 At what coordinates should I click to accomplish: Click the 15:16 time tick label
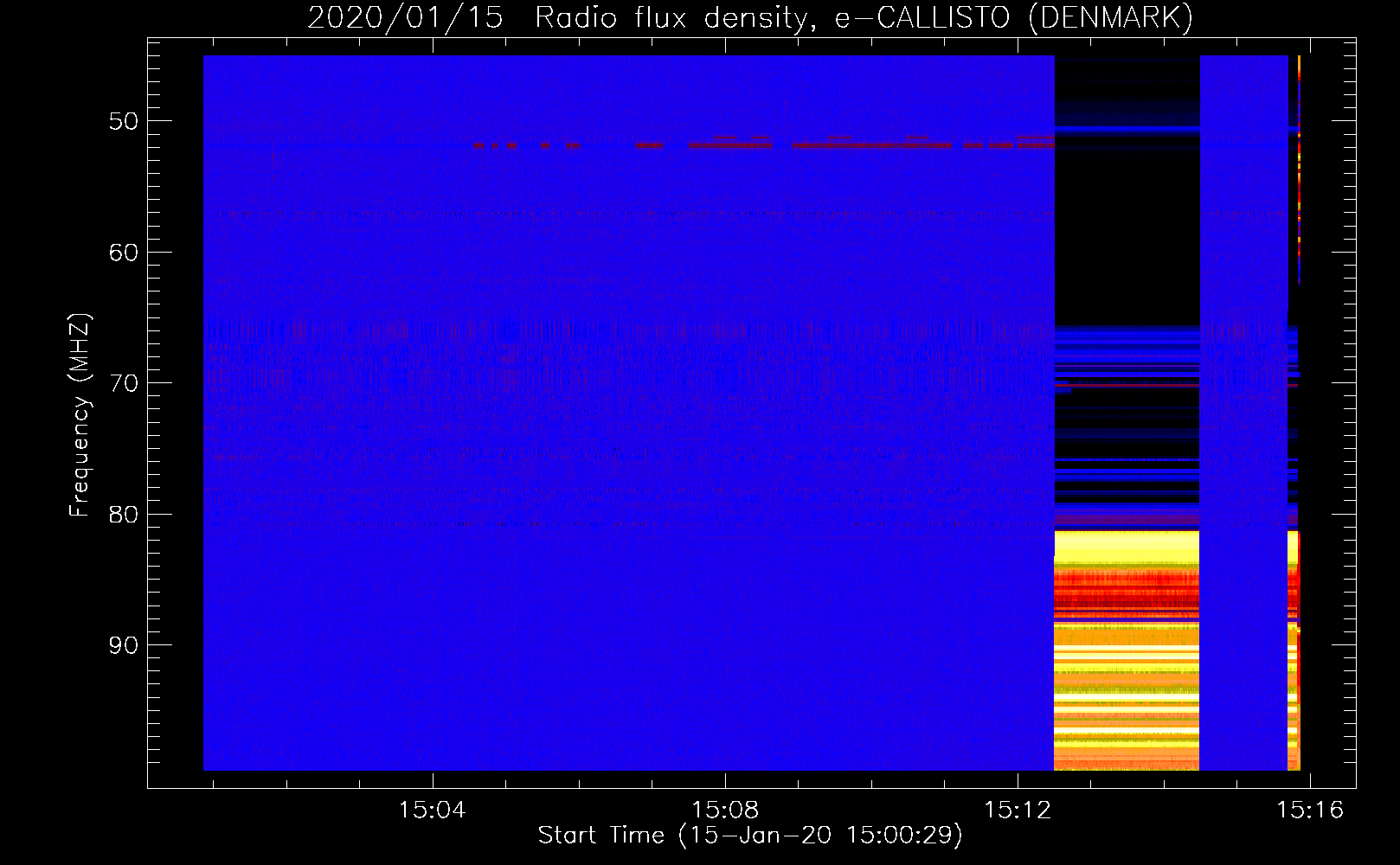click(x=1311, y=811)
